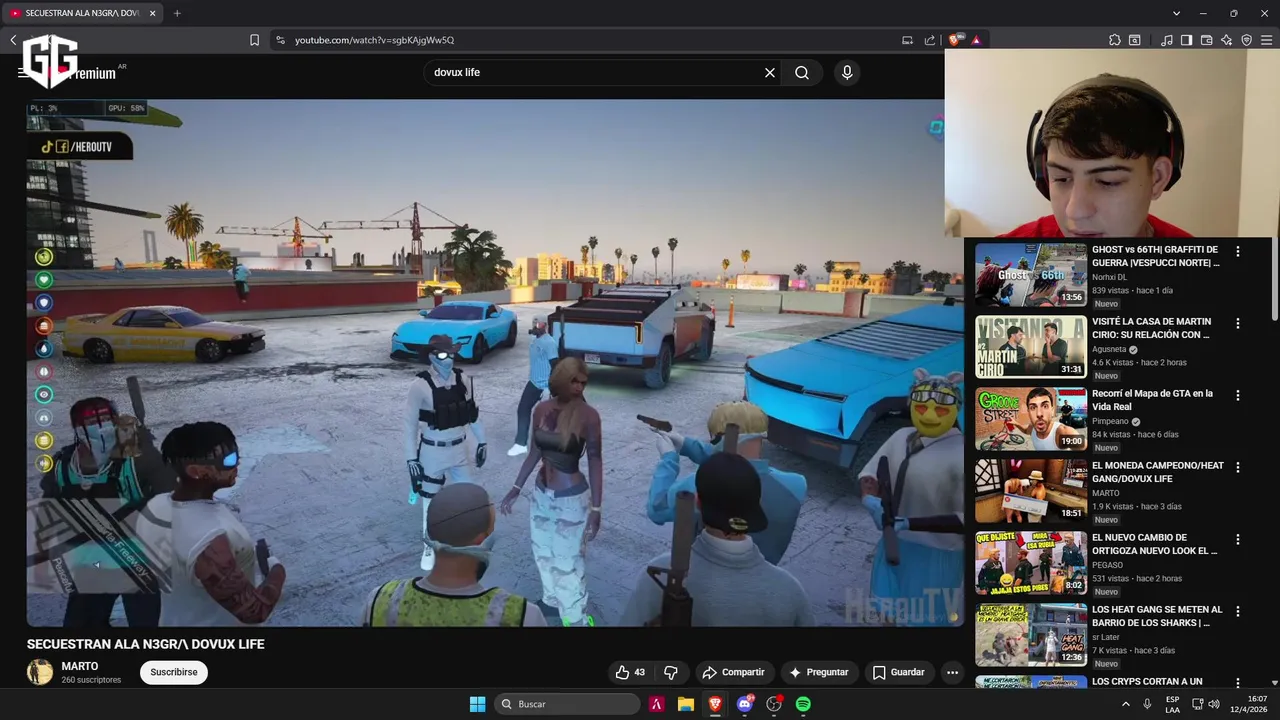Open 'EL NUEVO CAMBIO DE ORTIGOZA' thumbnail
1280x720 pixels.
[1031, 563]
